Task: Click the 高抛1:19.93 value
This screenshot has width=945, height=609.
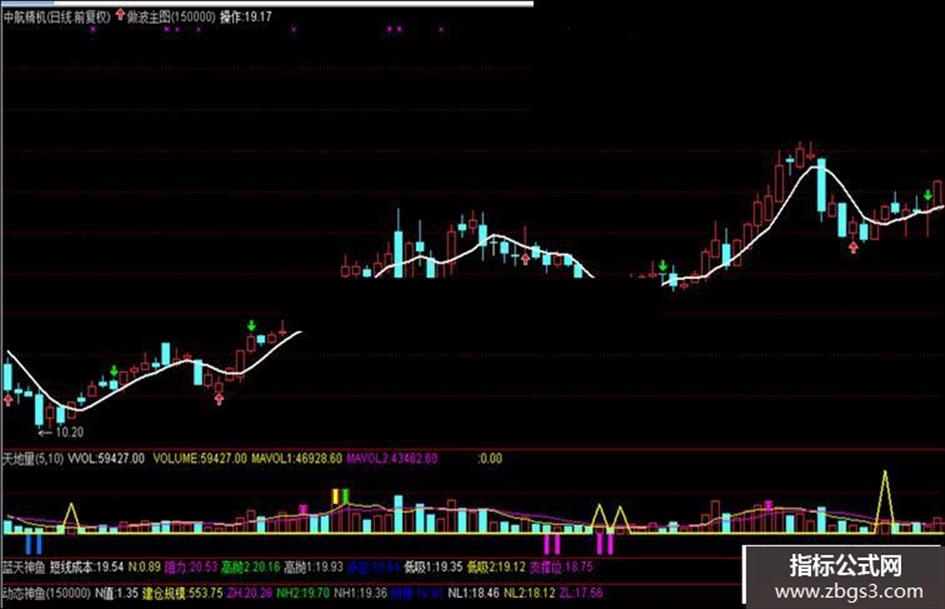Action: [x=313, y=567]
